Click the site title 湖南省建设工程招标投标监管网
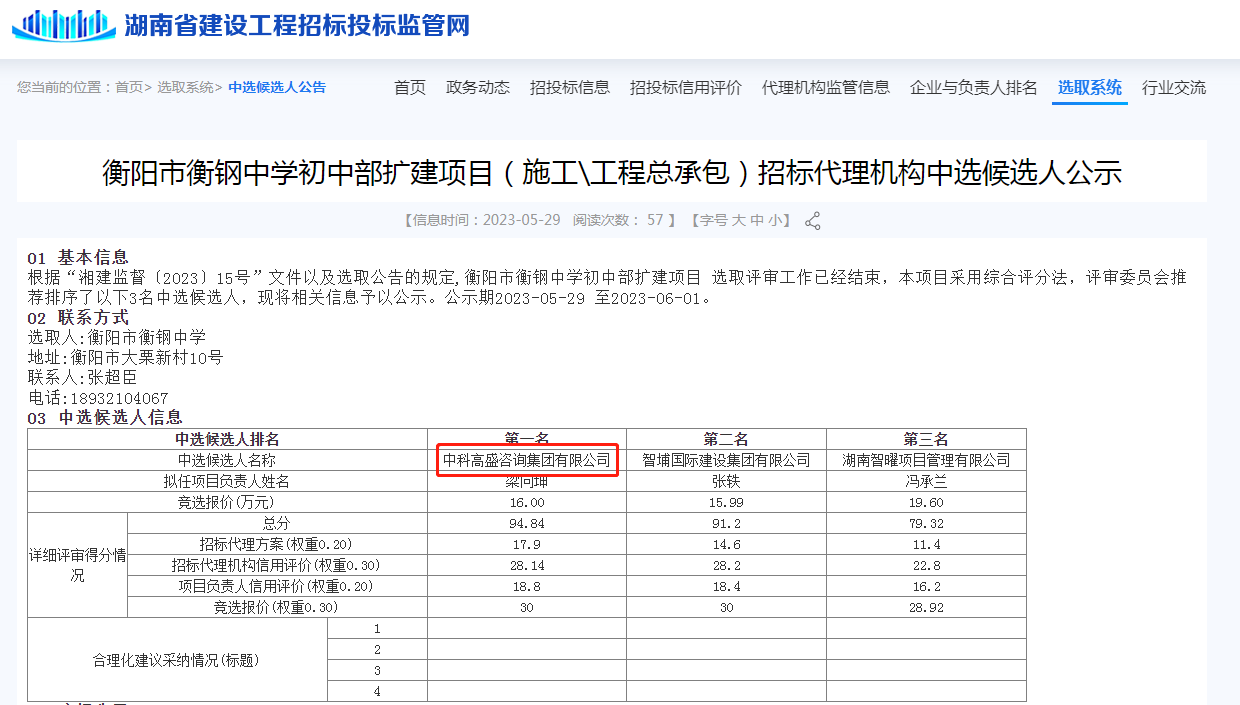Viewport: 1240px width, 705px height. [297, 25]
